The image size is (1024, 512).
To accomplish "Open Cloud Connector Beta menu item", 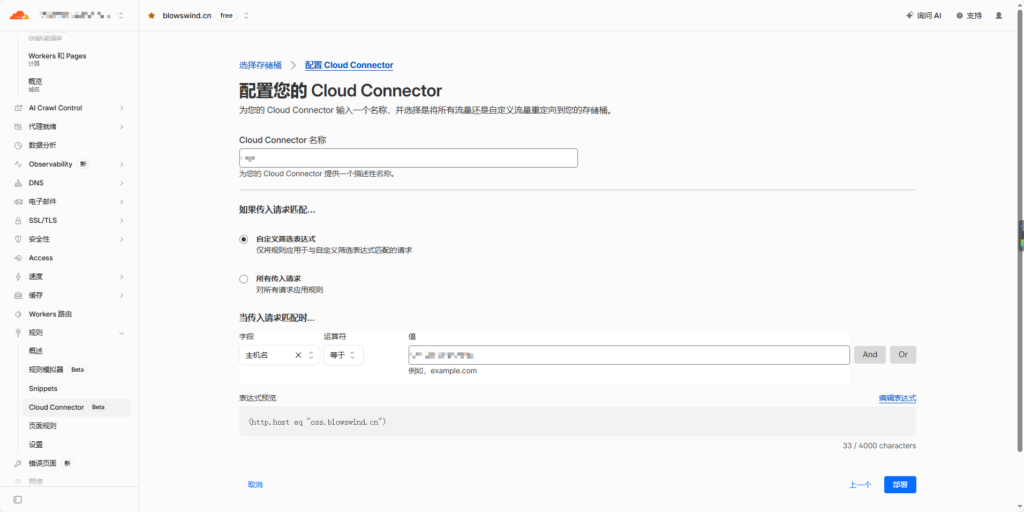I will pyautogui.click(x=76, y=407).
